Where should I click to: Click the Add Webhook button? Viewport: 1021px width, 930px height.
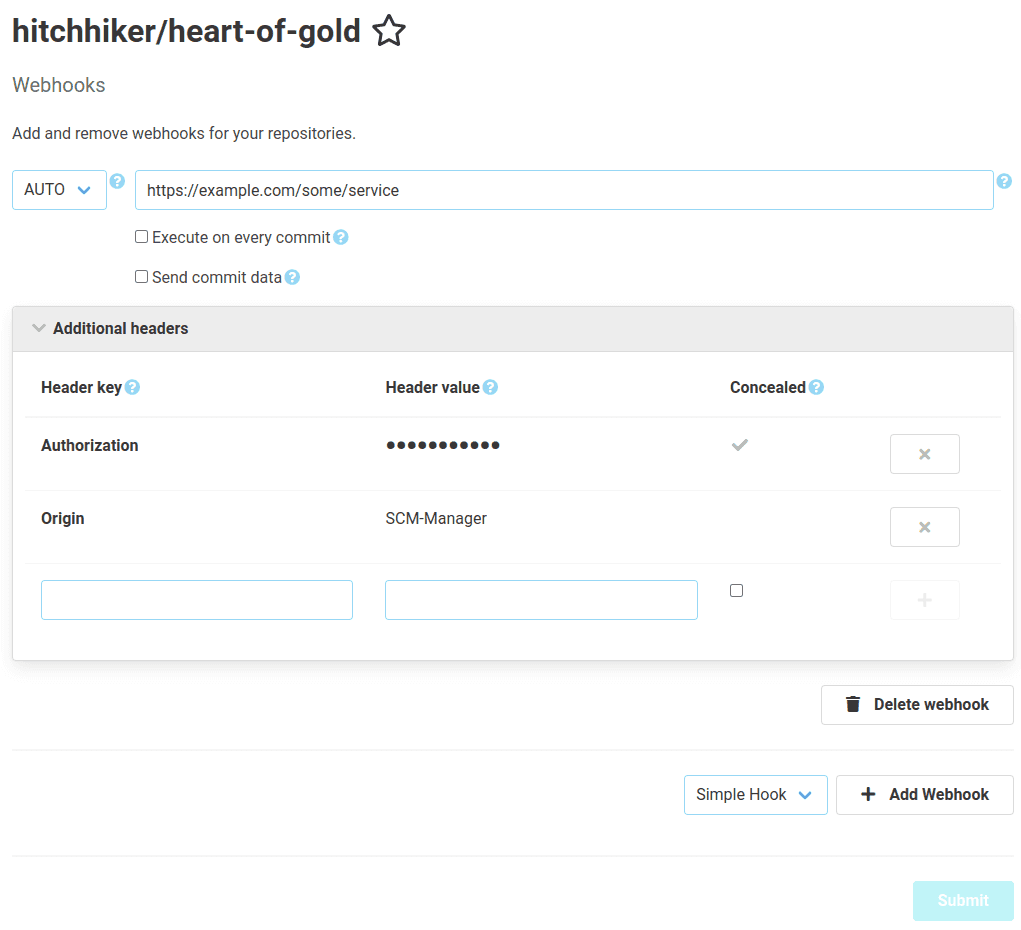point(924,794)
